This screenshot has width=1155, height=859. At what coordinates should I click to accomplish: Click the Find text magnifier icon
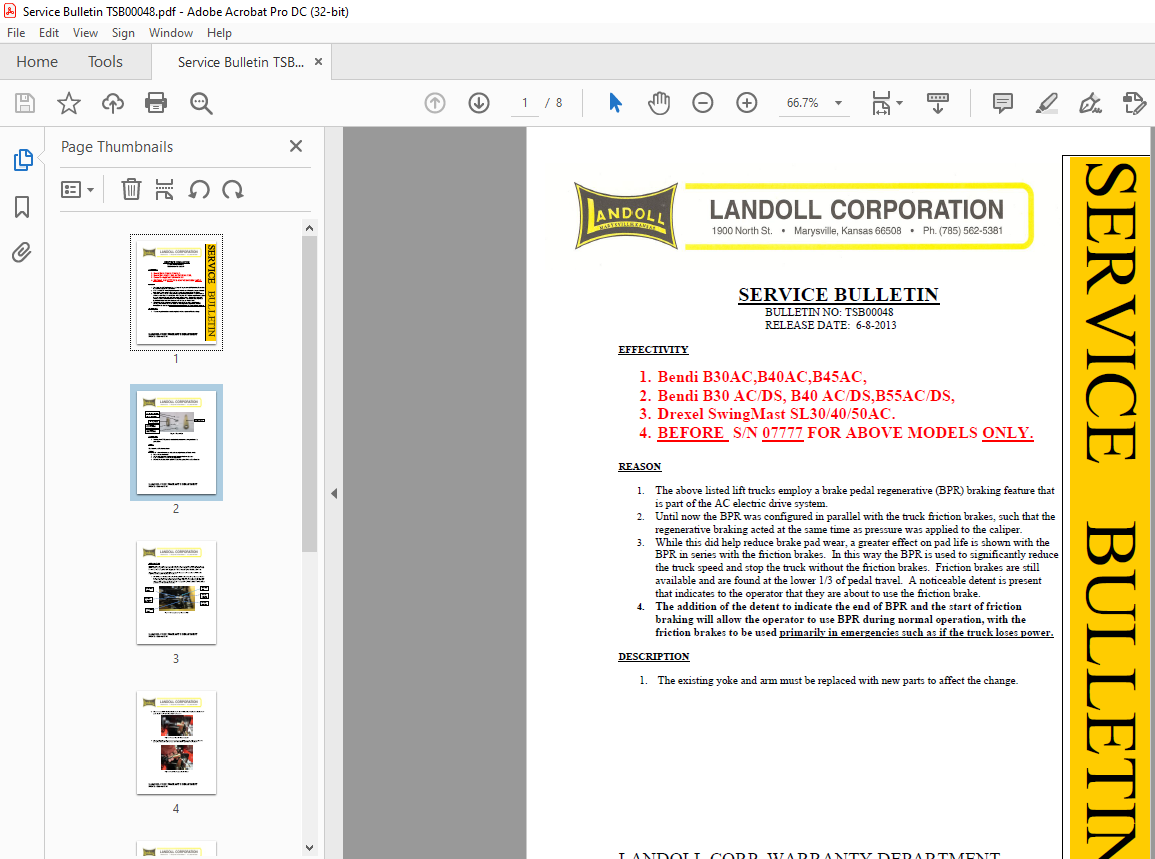(x=201, y=103)
